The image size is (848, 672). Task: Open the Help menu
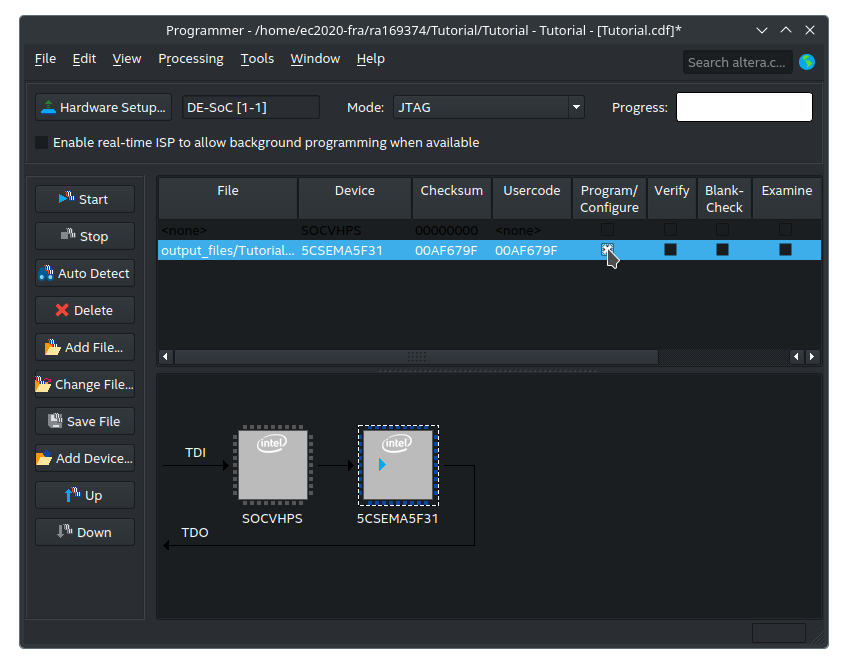[370, 59]
